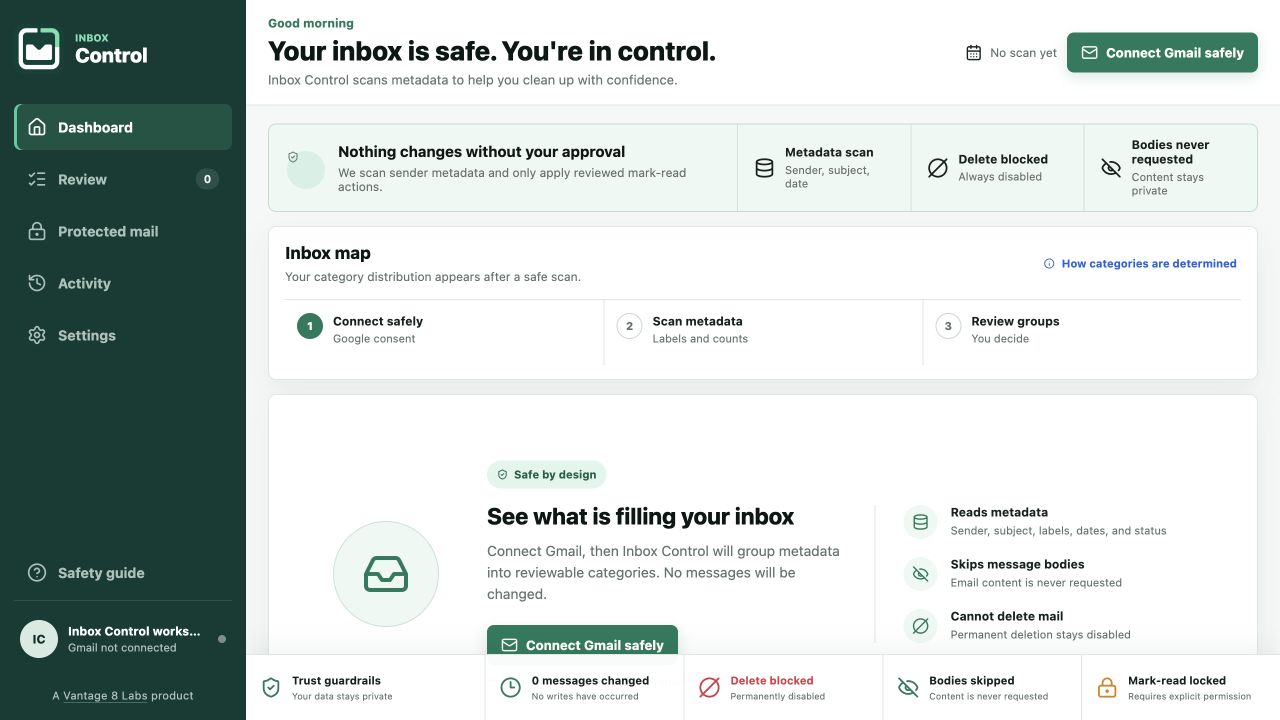Viewport: 1280px width, 720px height.
Task: Click the Cannot delete mail label
Action: click(x=1007, y=616)
